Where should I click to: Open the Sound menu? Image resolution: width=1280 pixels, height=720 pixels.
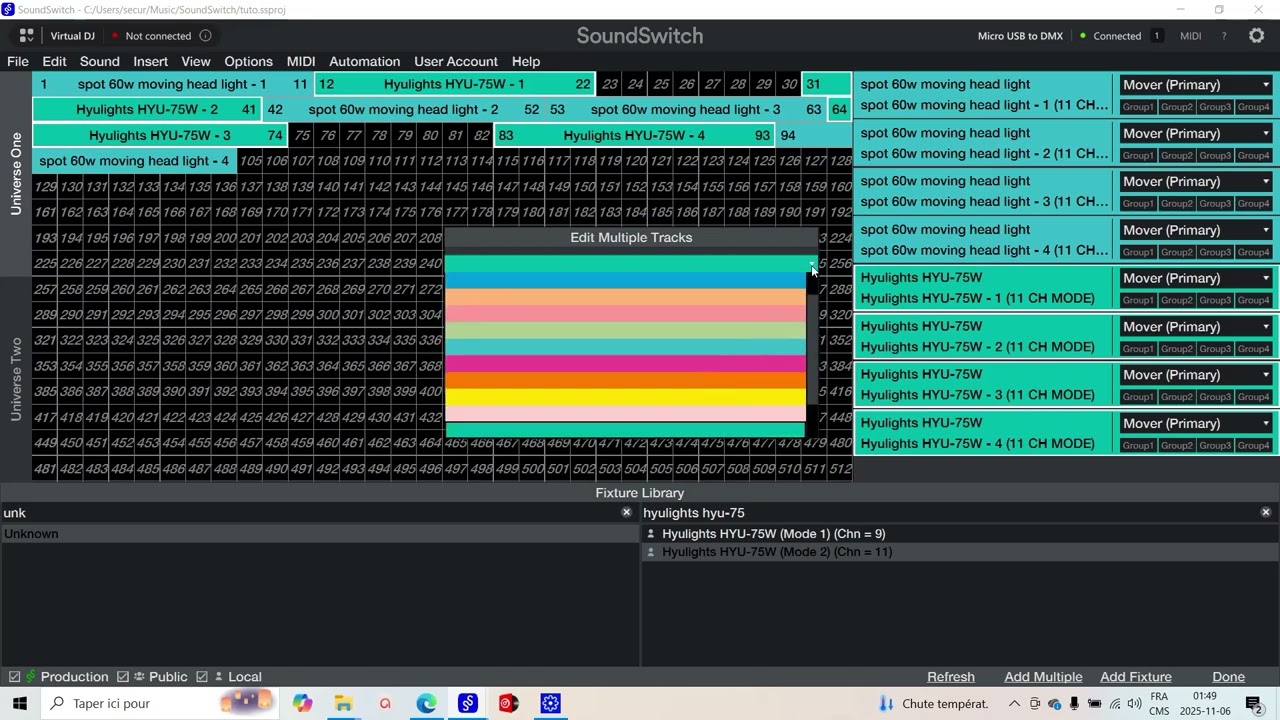[x=100, y=62]
